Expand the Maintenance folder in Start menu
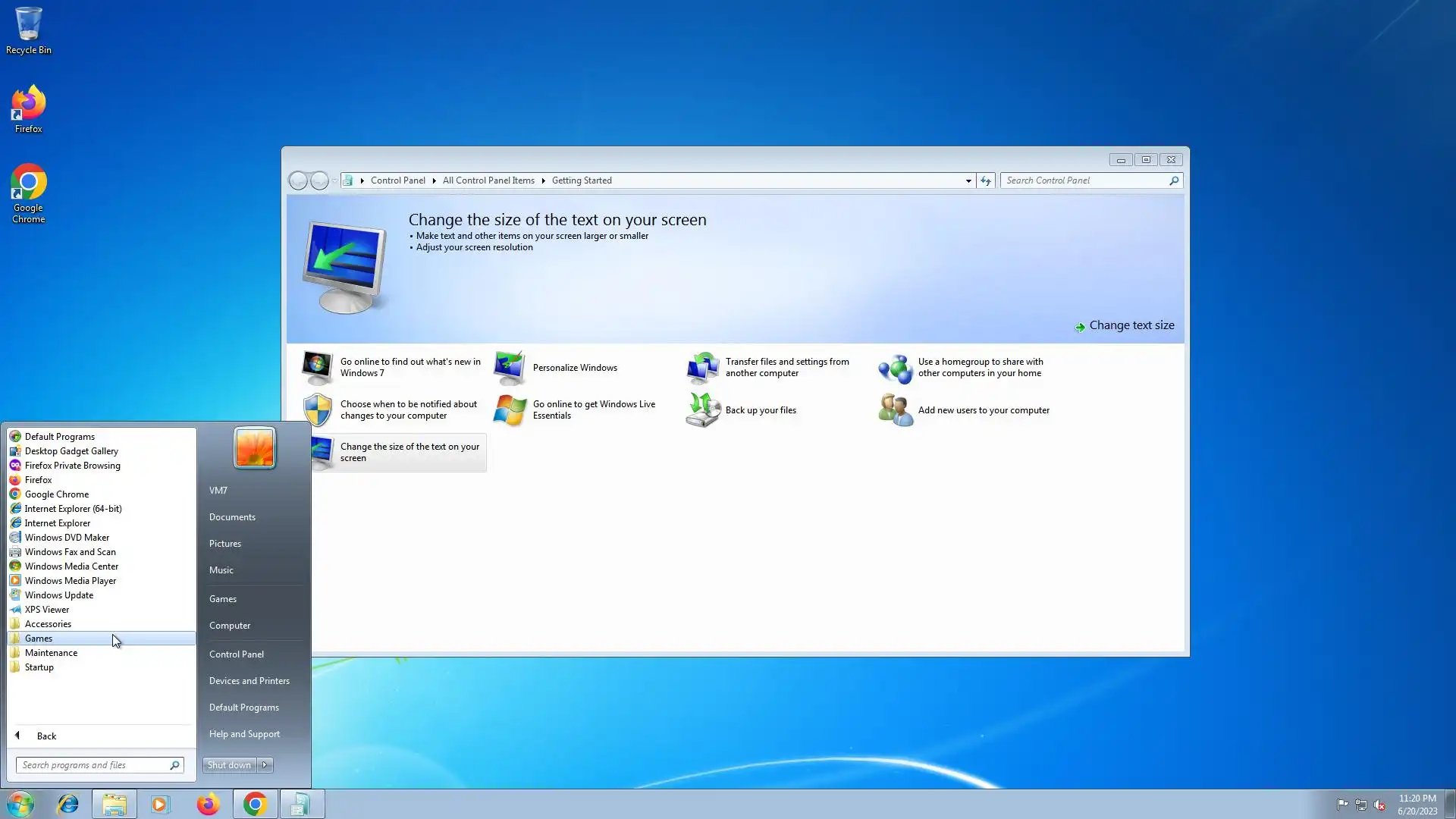The width and height of the screenshot is (1456, 819). pyautogui.click(x=51, y=653)
